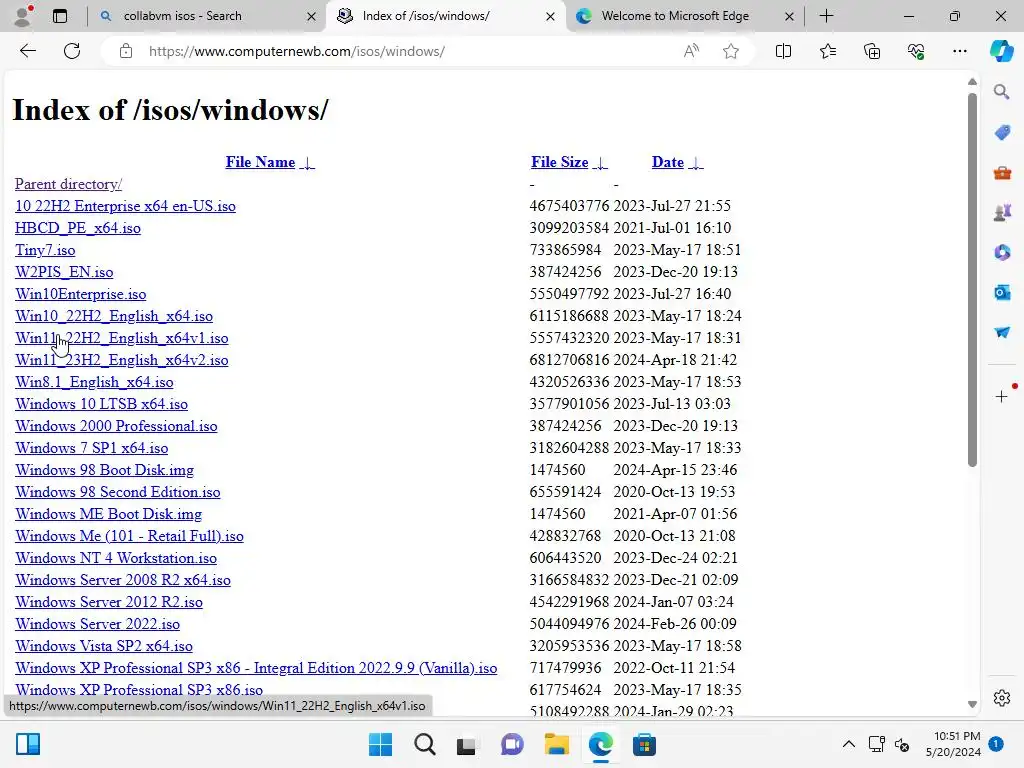Download HBCD_PE_x64.iso
1024x768 pixels.
78,228
